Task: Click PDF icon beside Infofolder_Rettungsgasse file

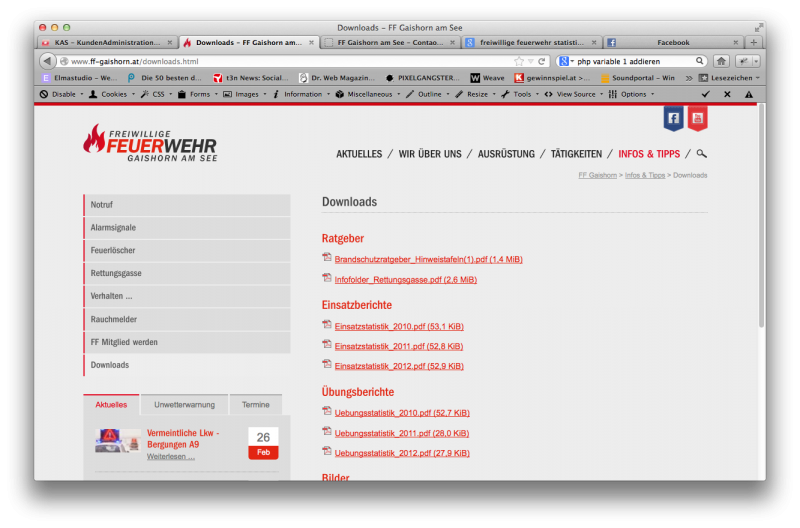Action: pyautogui.click(x=327, y=278)
